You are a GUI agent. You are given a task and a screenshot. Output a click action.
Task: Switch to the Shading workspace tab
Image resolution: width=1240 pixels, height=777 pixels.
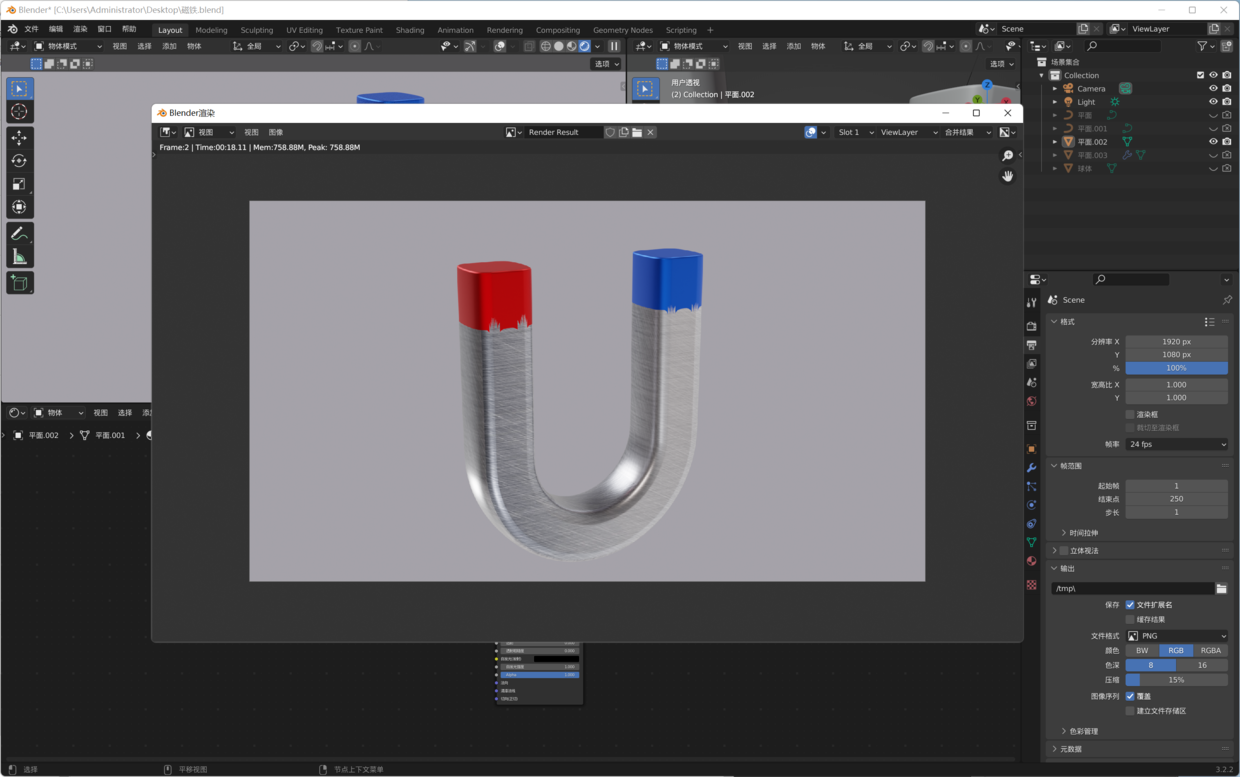(410, 30)
